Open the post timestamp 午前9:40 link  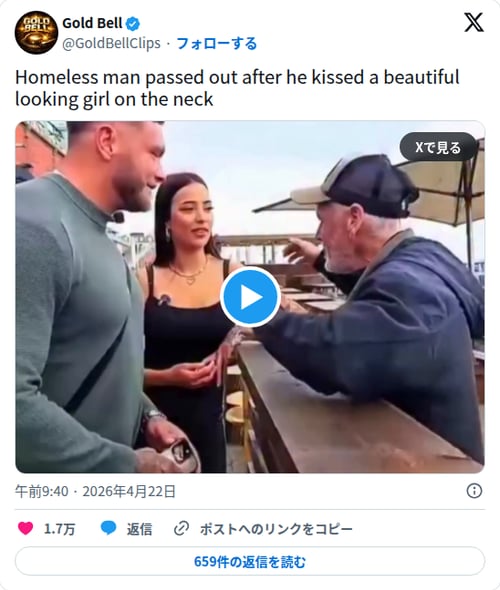click(x=42, y=491)
